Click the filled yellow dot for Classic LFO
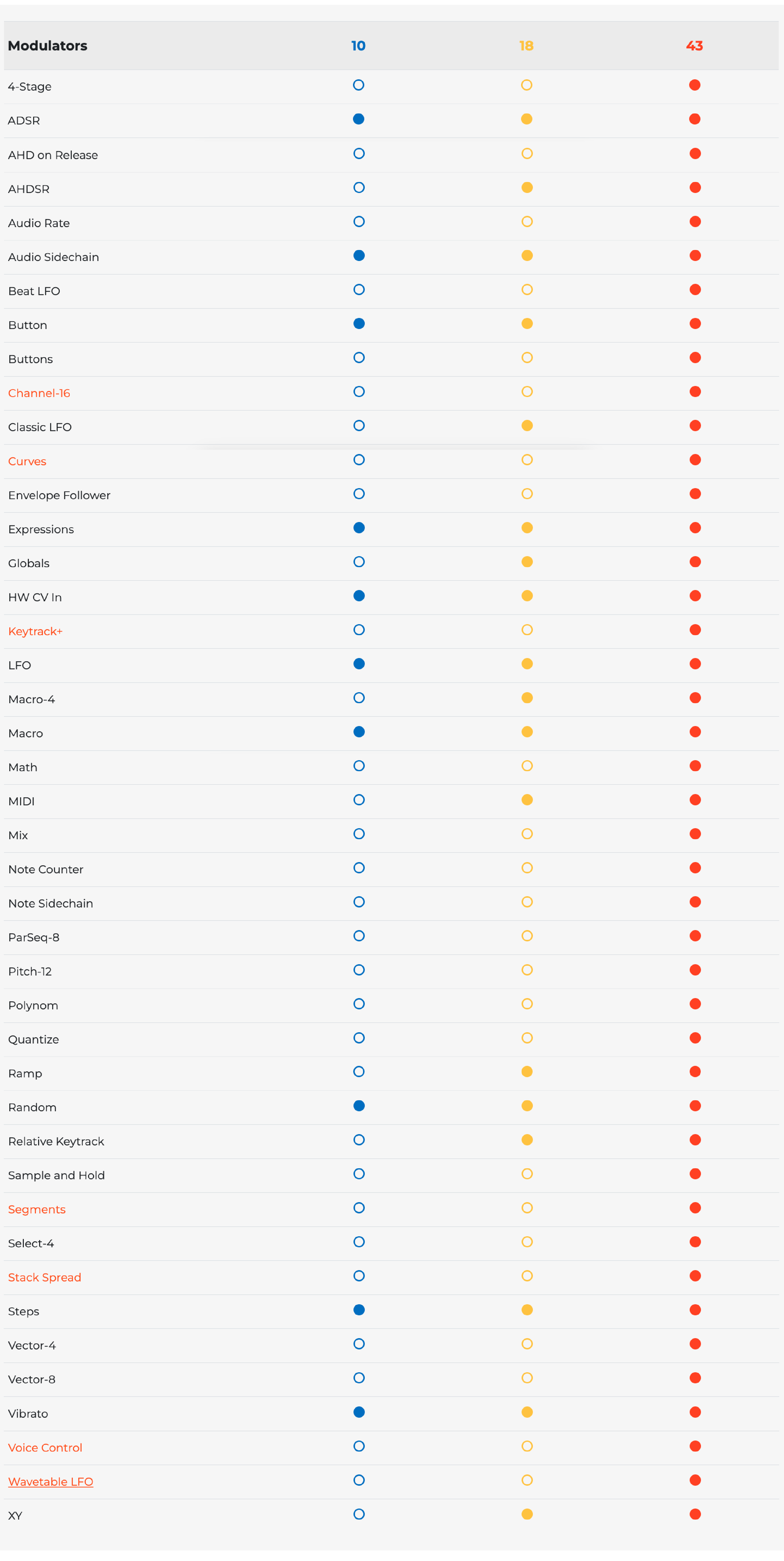 point(527,426)
